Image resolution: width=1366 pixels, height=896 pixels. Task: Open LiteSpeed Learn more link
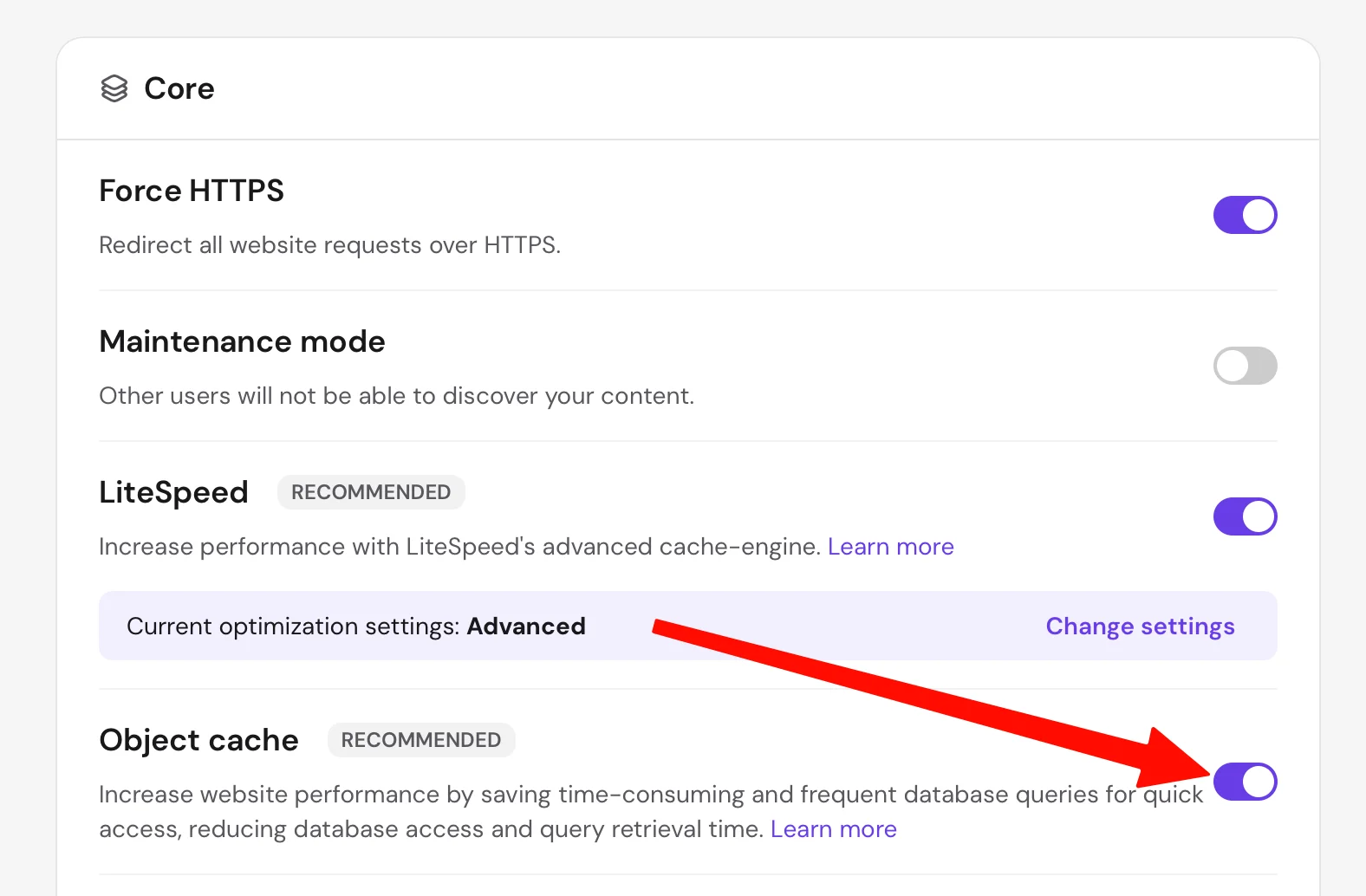coord(890,547)
